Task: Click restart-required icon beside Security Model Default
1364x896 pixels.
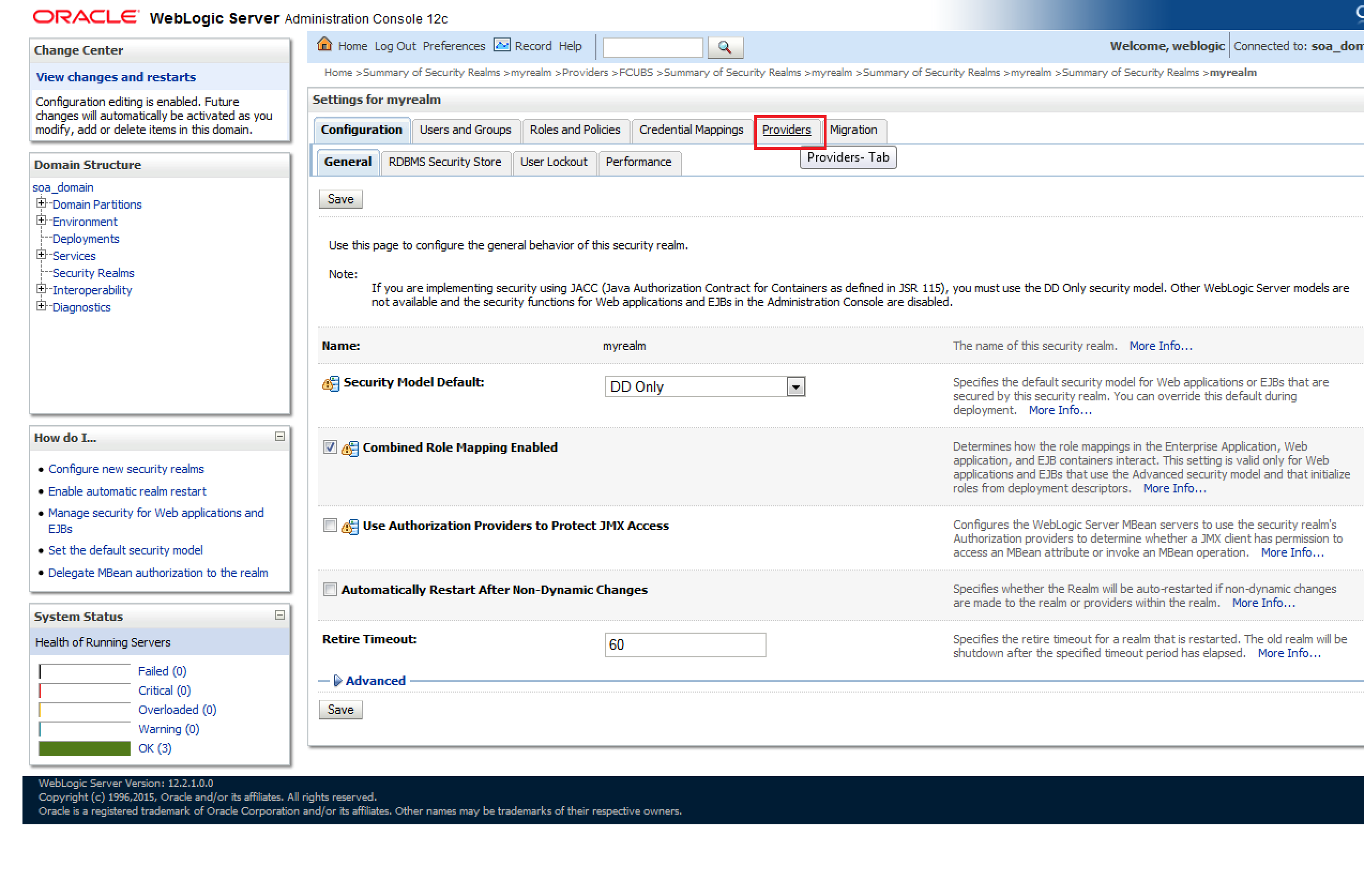Action: tap(330, 383)
